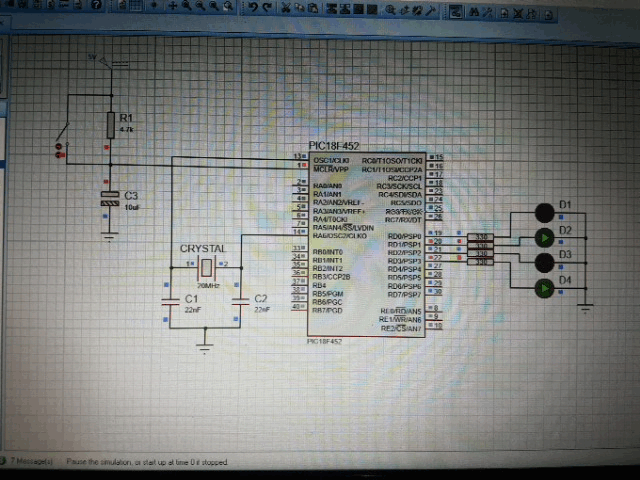Paste from clipboard icon
Viewport: 640px width, 480px height.
point(313,8)
